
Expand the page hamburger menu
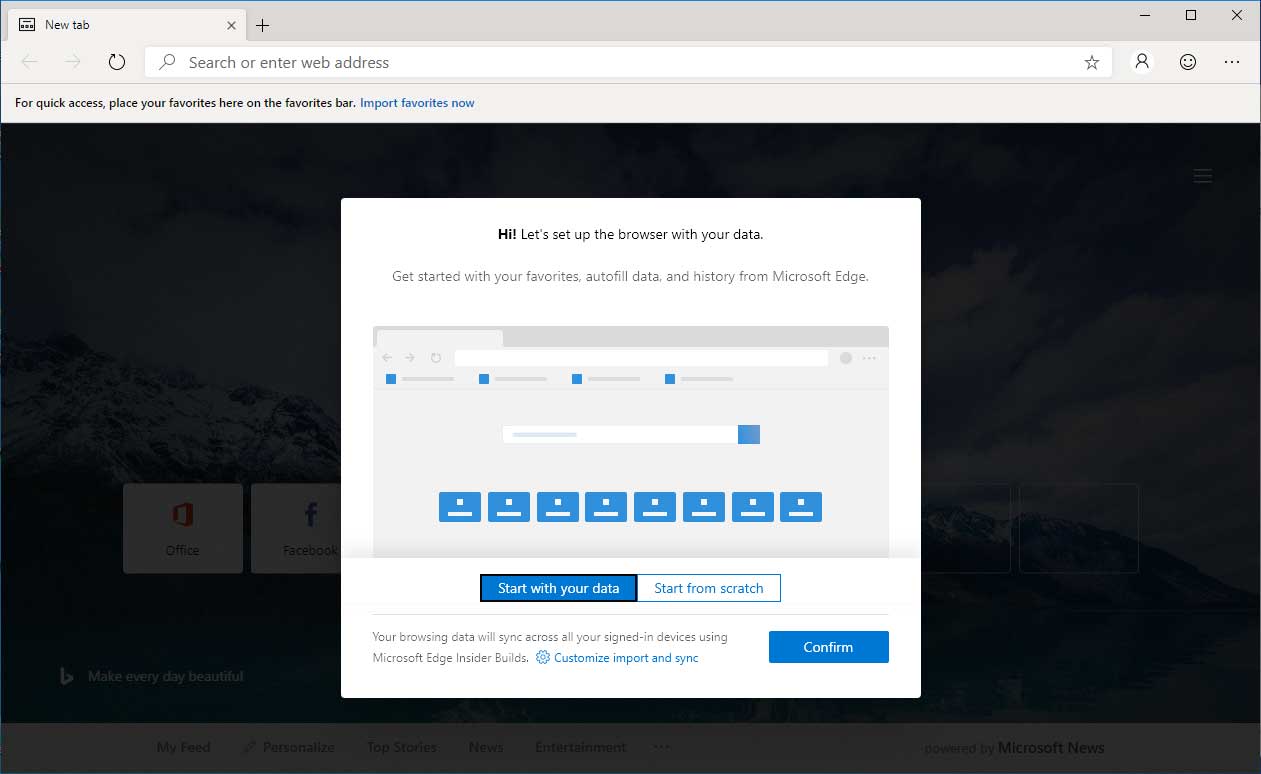coord(1202,175)
